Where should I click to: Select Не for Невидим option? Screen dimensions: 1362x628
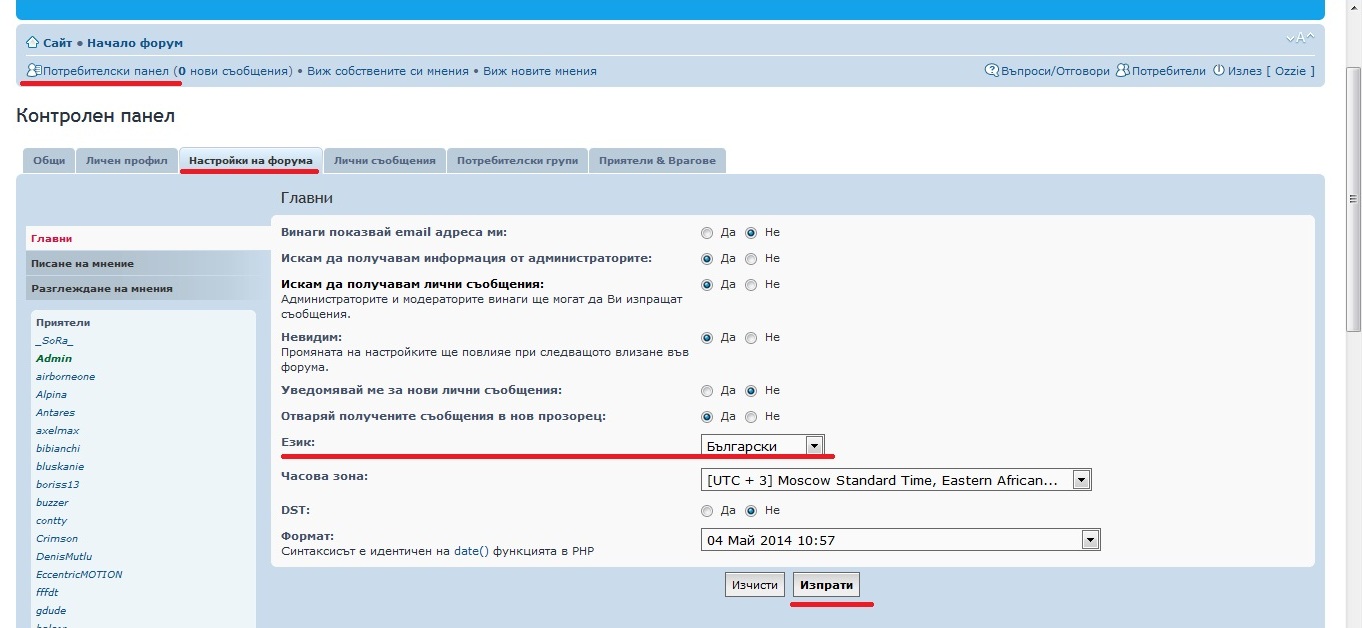[751, 338]
